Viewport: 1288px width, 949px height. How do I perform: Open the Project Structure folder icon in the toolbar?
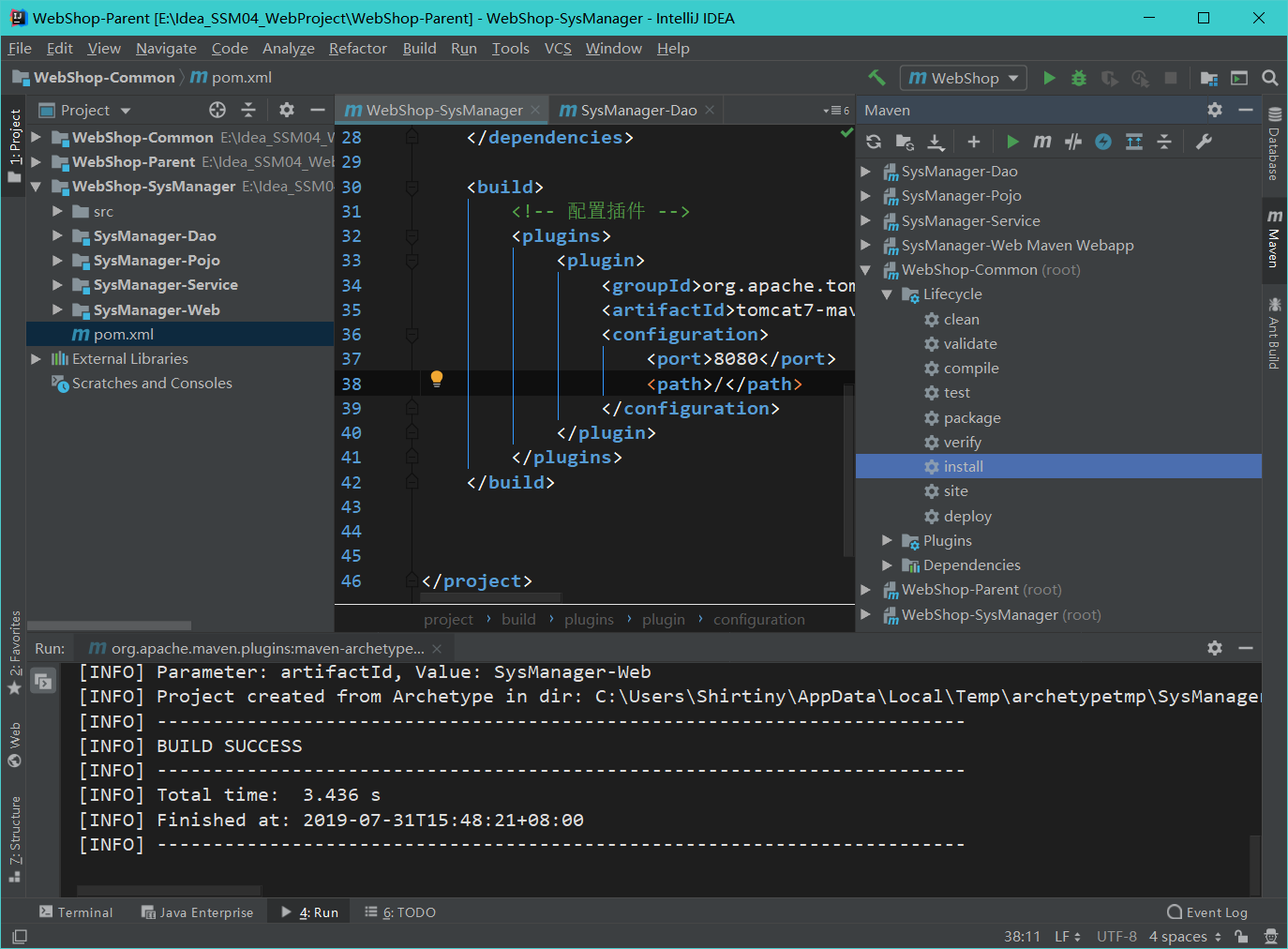pyautogui.click(x=1209, y=78)
